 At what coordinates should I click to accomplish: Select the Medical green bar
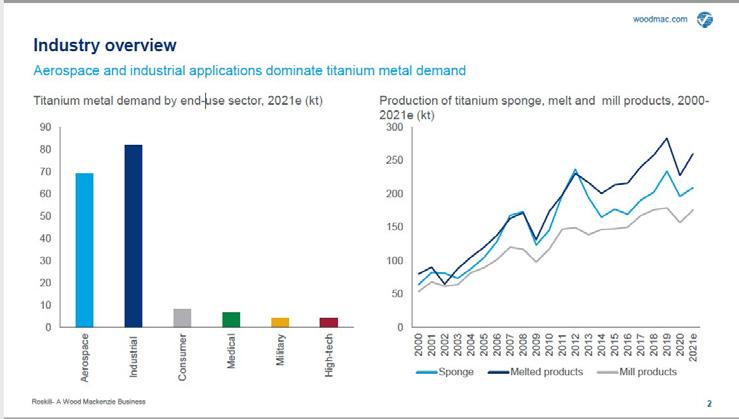click(231, 320)
